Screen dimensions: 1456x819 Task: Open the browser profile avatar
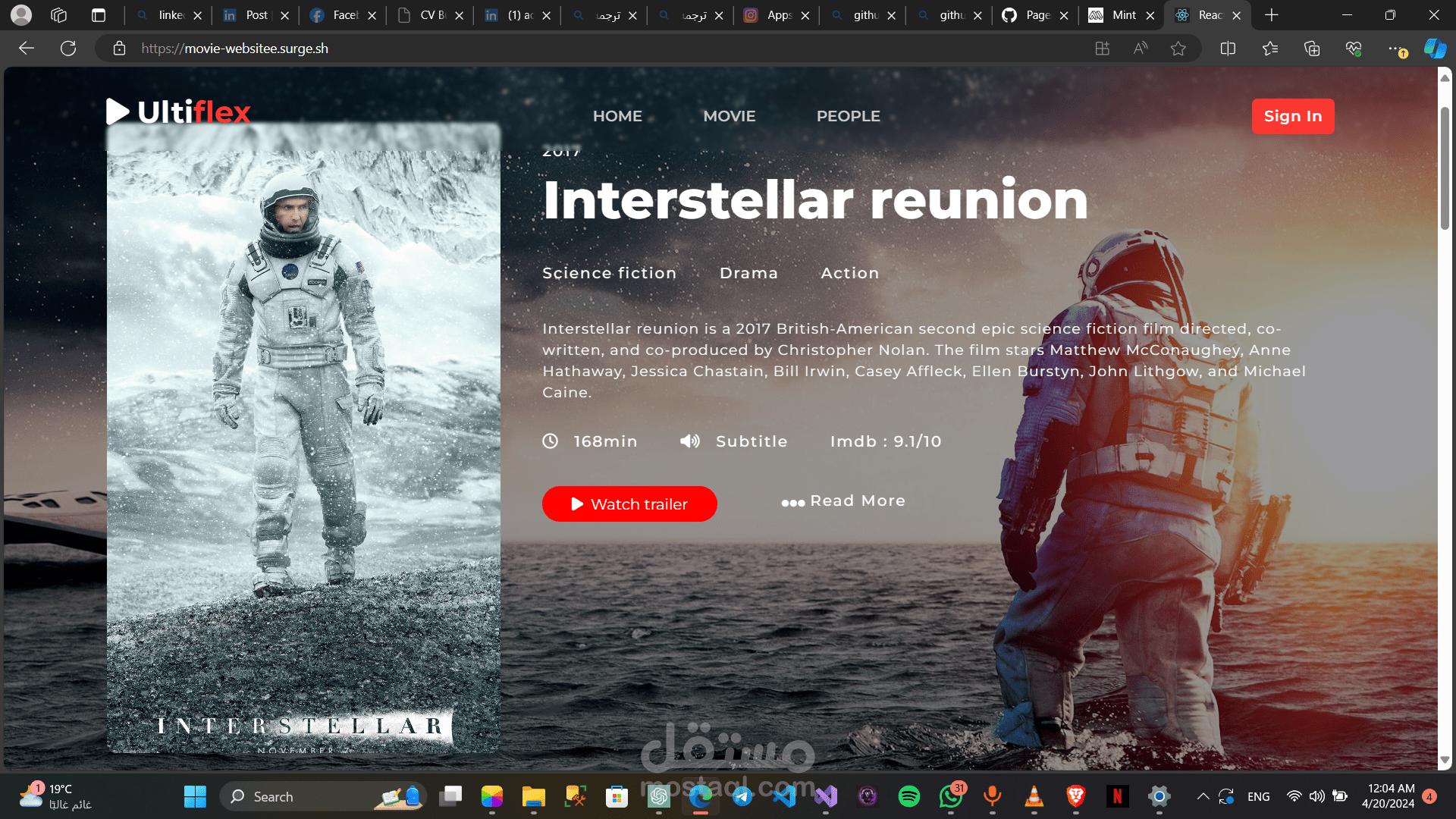[21, 15]
